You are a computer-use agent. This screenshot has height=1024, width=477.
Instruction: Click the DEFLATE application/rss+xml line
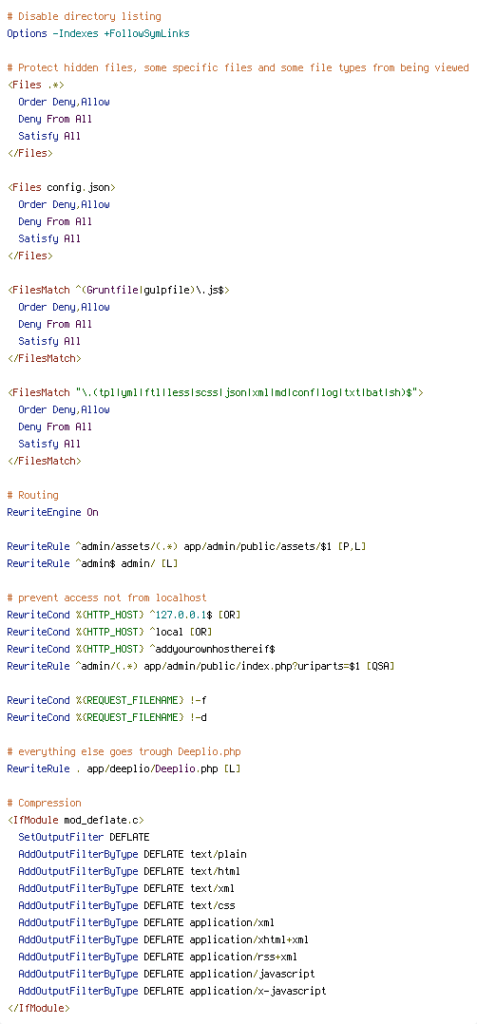(158, 956)
